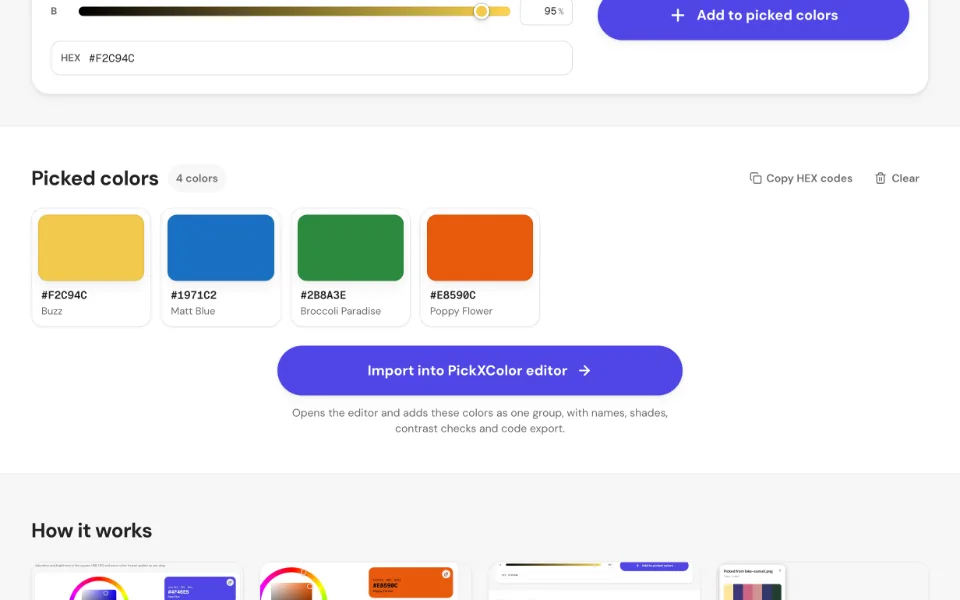Screen dimensions: 960x600
Task: Open fourth How it works thumbnail with palette image
Action: click(822, 581)
